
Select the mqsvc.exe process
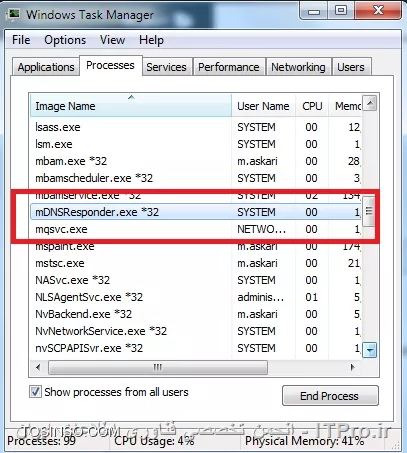196,229
